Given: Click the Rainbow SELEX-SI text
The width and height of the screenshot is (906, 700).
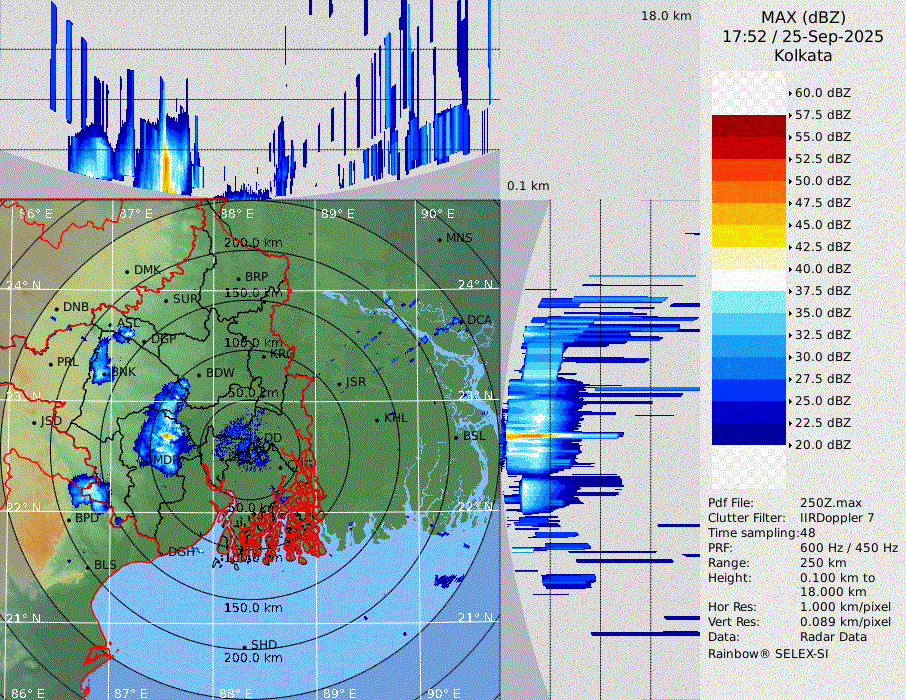Looking at the screenshot, I should click(x=768, y=654).
